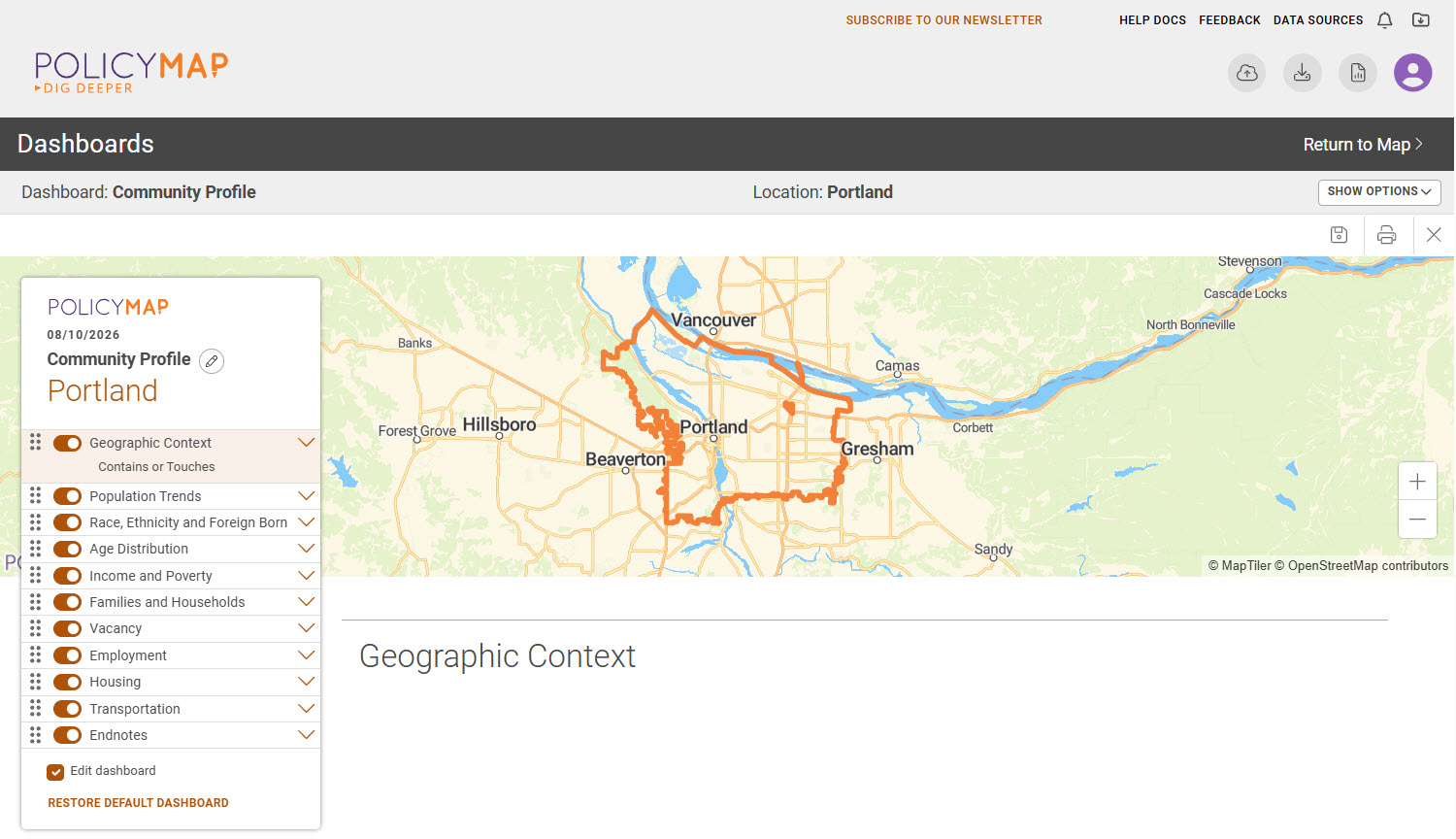Open the notifications bell icon
Screen dimensions: 1456x839
pos(1385,20)
